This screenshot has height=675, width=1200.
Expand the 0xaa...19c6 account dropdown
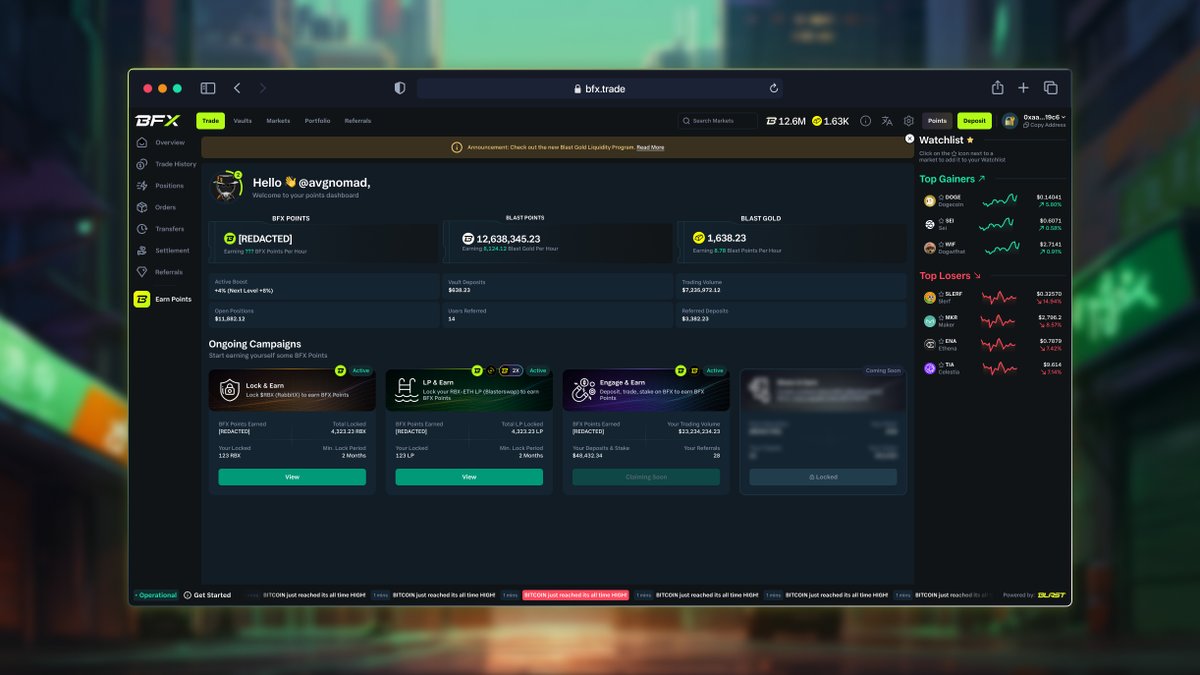[x=1047, y=117]
